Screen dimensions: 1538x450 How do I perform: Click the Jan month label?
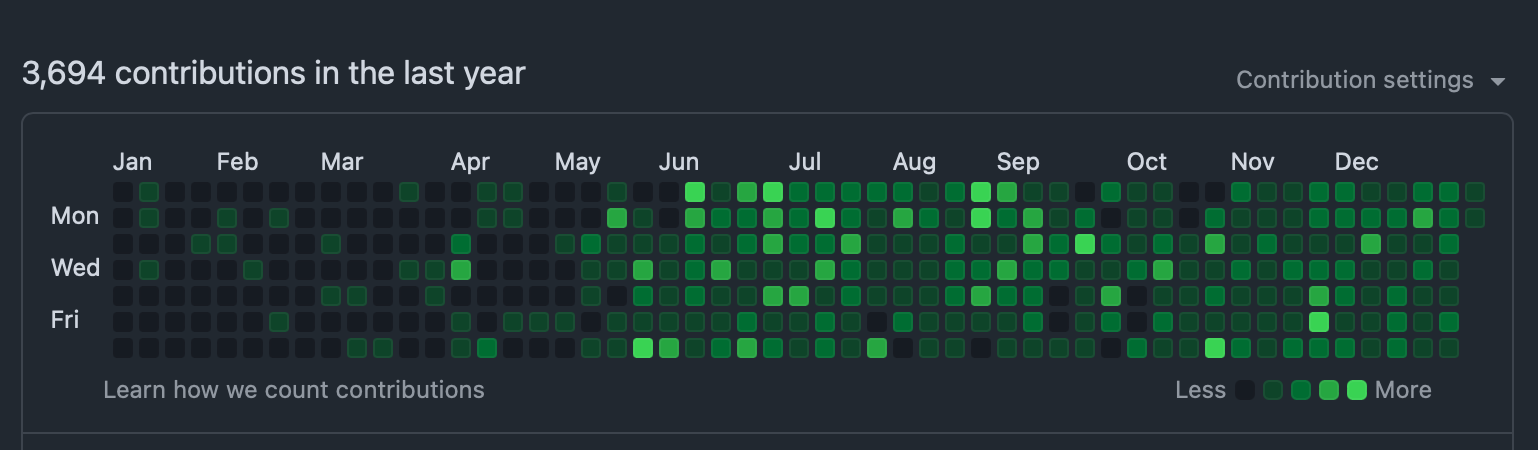coord(132,162)
